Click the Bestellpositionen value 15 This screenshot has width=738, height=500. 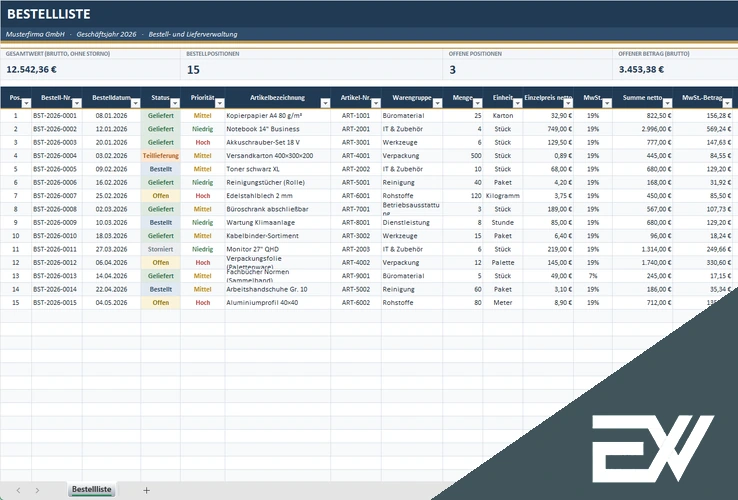point(193,70)
